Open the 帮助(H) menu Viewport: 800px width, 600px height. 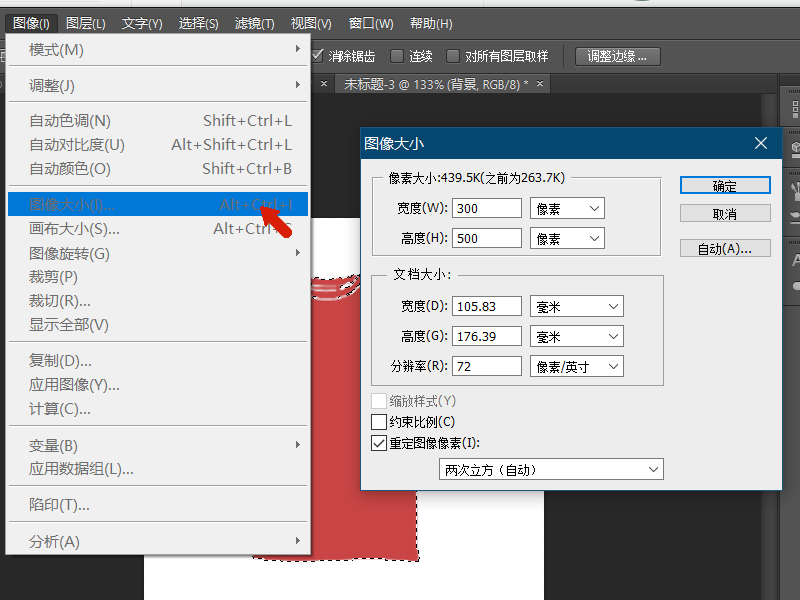click(x=431, y=23)
